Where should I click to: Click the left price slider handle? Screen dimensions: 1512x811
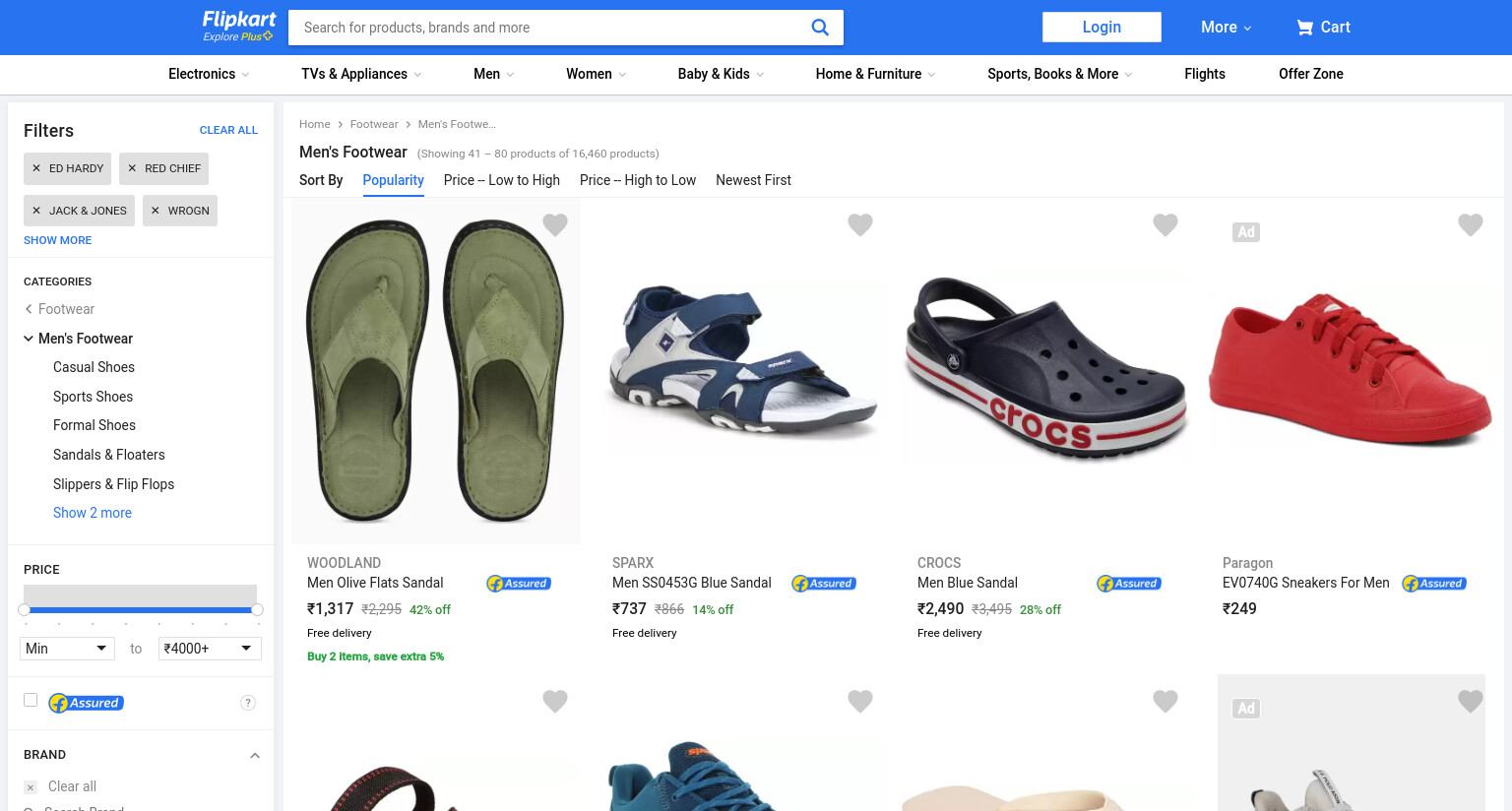click(x=24, y=610)
